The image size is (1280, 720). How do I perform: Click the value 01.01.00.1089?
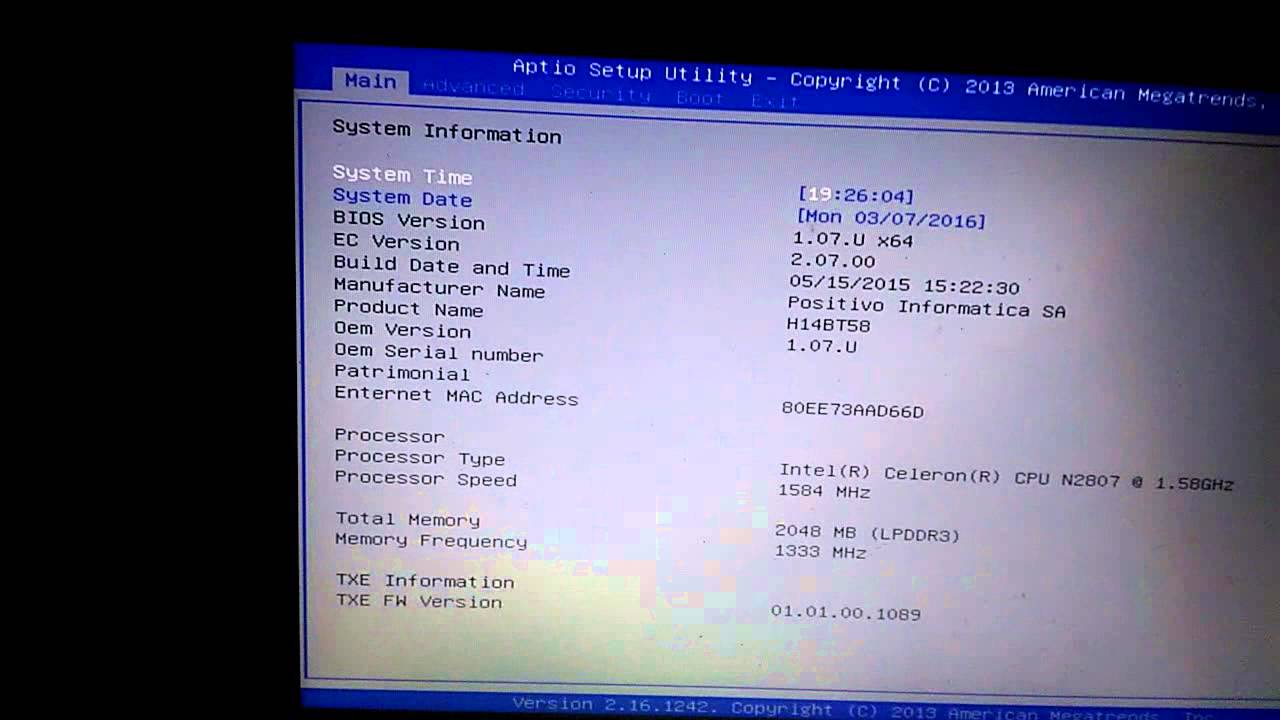point(846,612)
